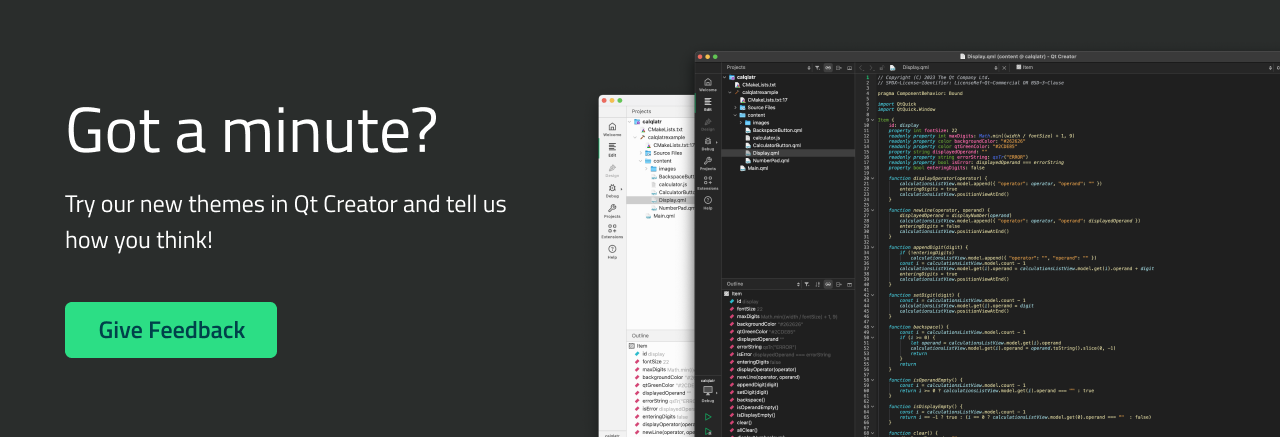Viewport: 1280px width, 437px height.
Task: Click split icon in dark Projects panel toolbar
Action: pos(839,67)
